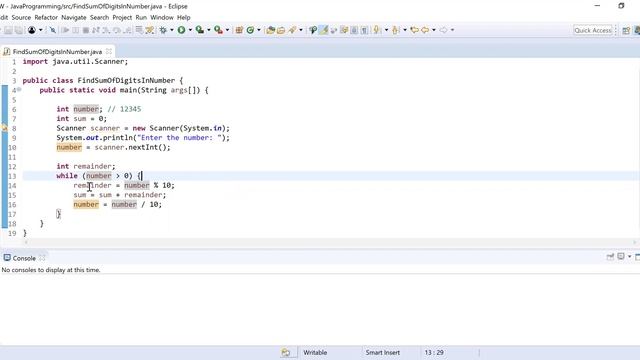640x360 pixels.
Task: Click the Save toolbar icon
Action: click(9, 30)
